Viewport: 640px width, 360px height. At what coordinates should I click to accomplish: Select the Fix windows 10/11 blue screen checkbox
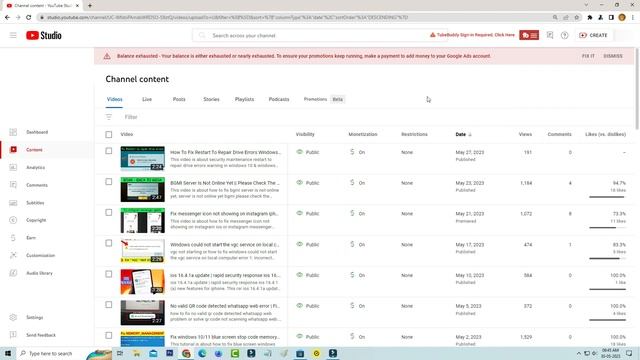pyautogui.click(x=109, y=336)
